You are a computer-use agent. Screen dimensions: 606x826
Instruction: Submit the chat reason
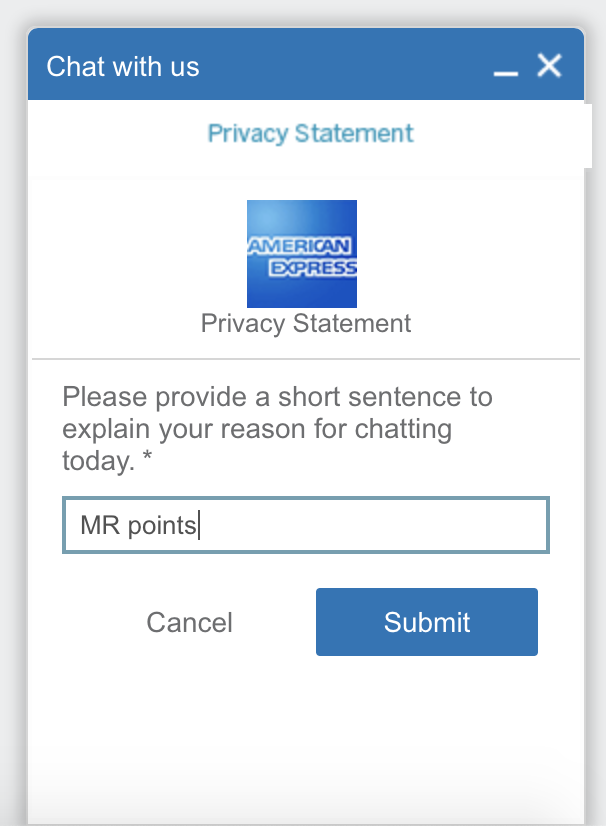click(x=427, y=622)
